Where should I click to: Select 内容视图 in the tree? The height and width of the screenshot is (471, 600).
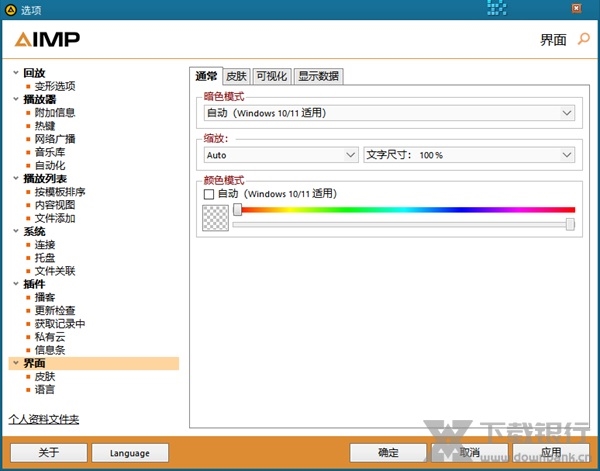click(55, 205)
